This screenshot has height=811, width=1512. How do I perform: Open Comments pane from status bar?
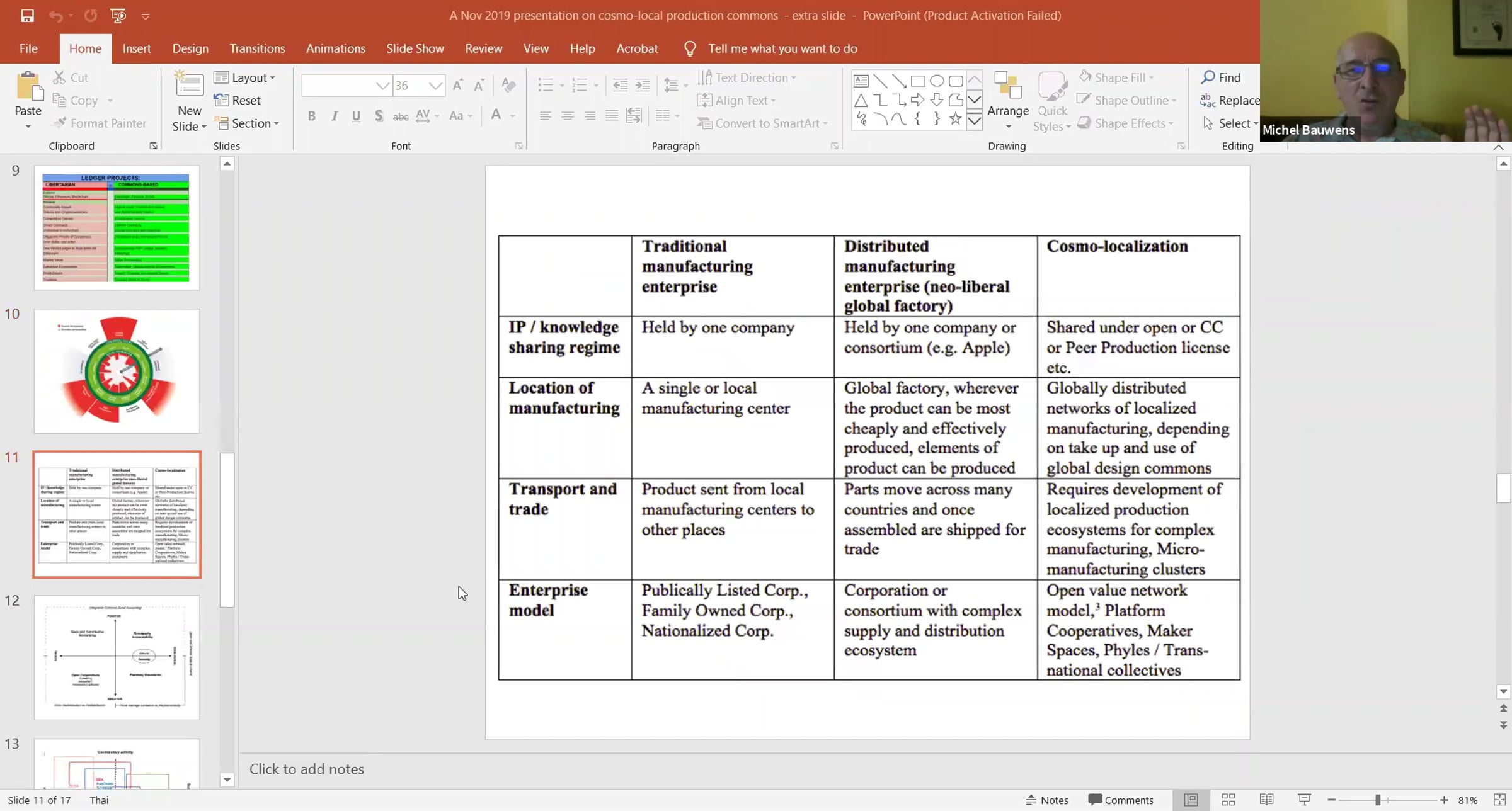pos(1121,800)
